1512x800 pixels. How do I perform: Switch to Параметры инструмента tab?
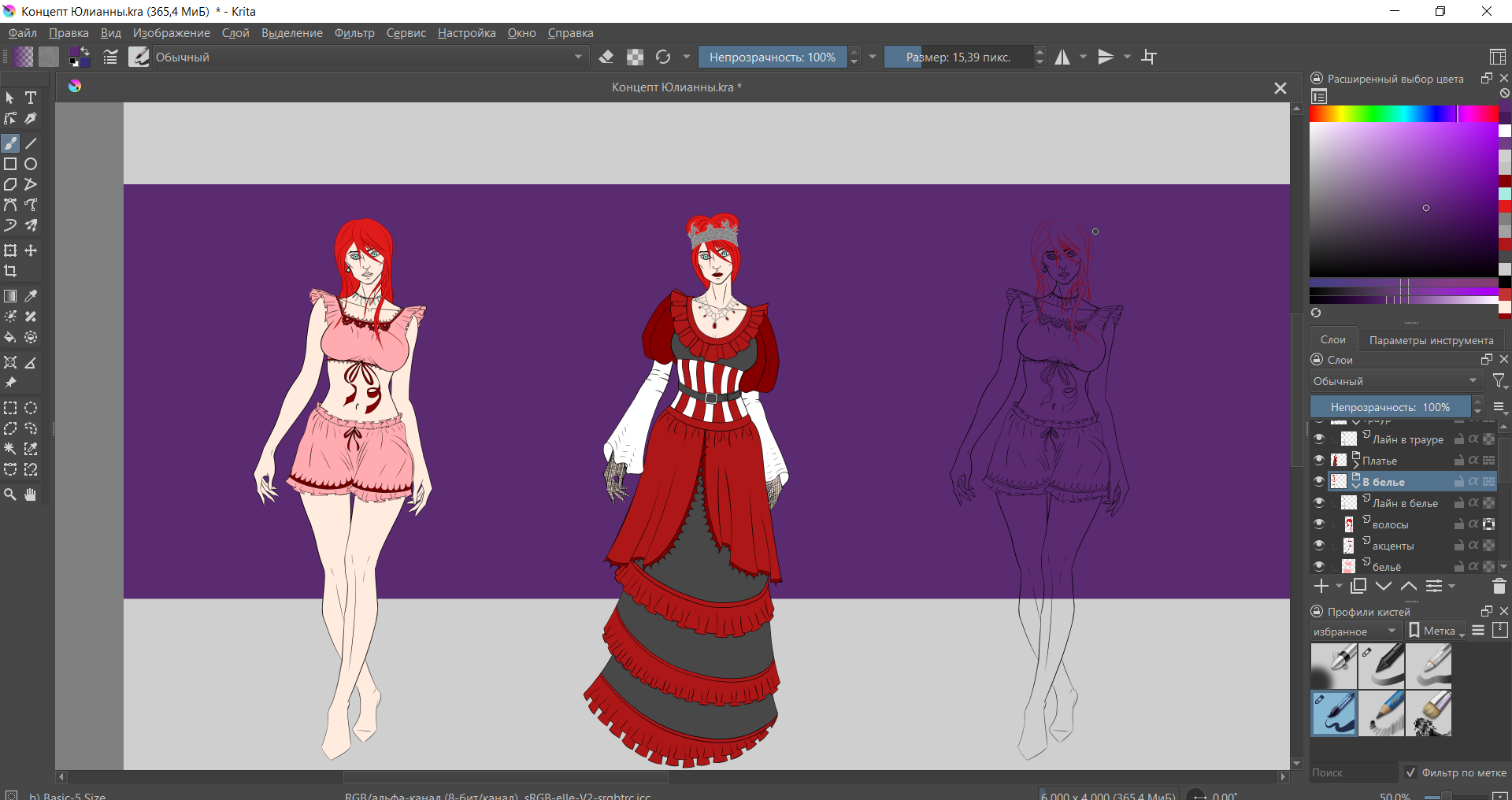pos(1431,340)
